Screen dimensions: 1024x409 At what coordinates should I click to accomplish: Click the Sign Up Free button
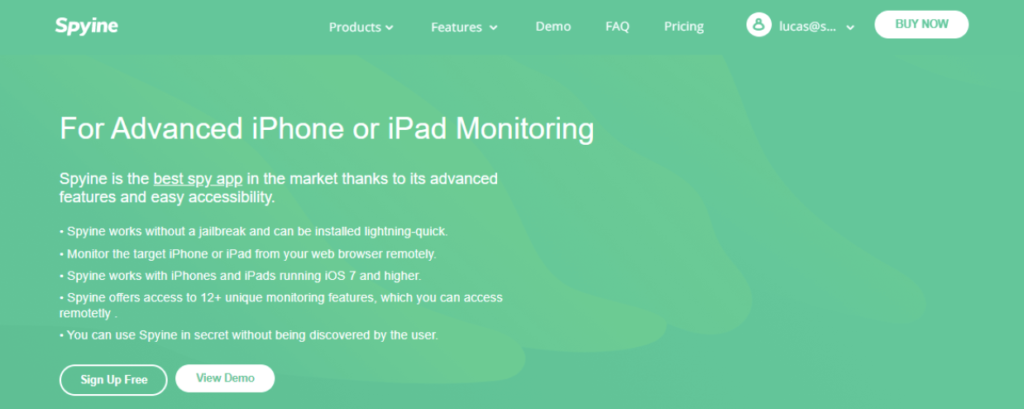(x=114, y=380)
